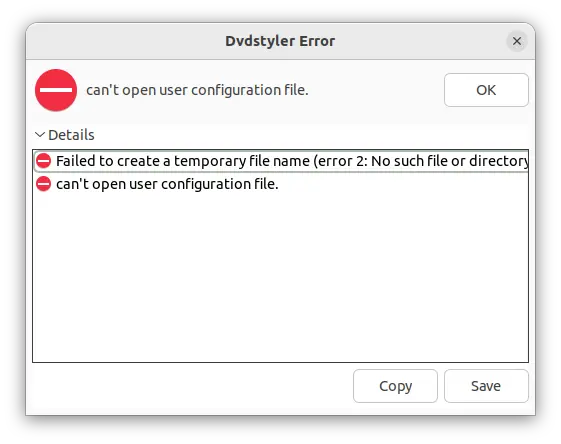Click the red icon beside second list entry
The image size is (561, 444).
tap(44, 184)
